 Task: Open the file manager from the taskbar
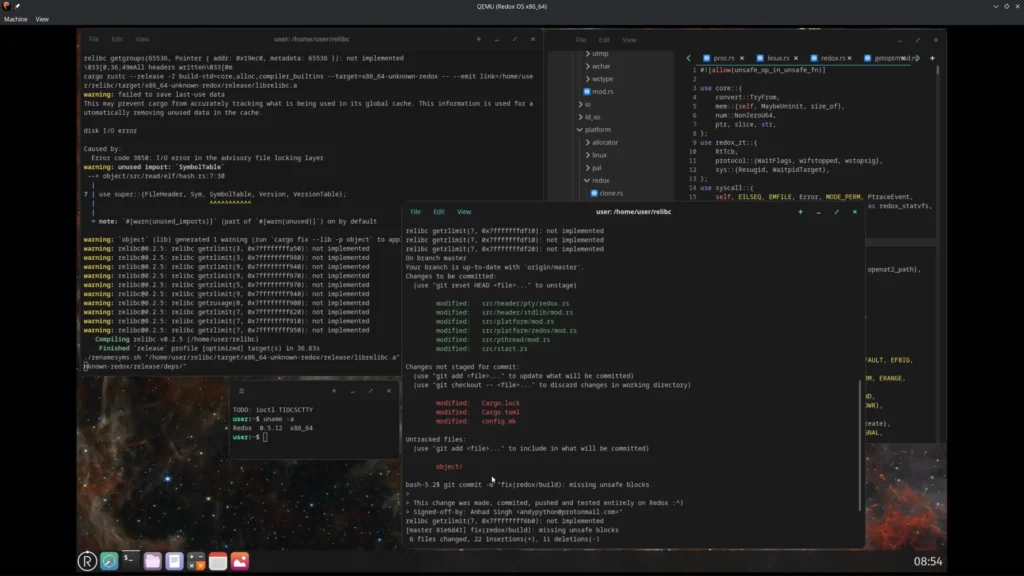pyautogui.click(x=152, y=561)
